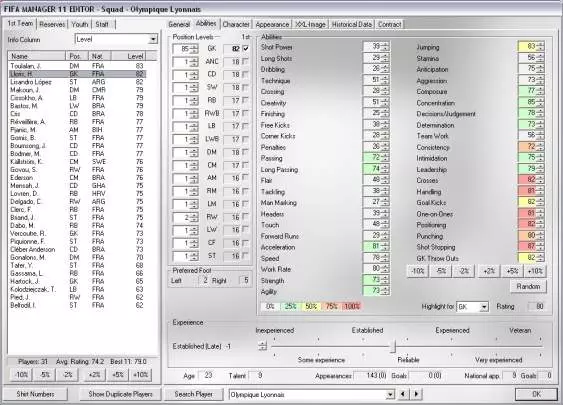Sort list by Name column header
Viewport: 563px width, 405px height.
pos(37,56)
